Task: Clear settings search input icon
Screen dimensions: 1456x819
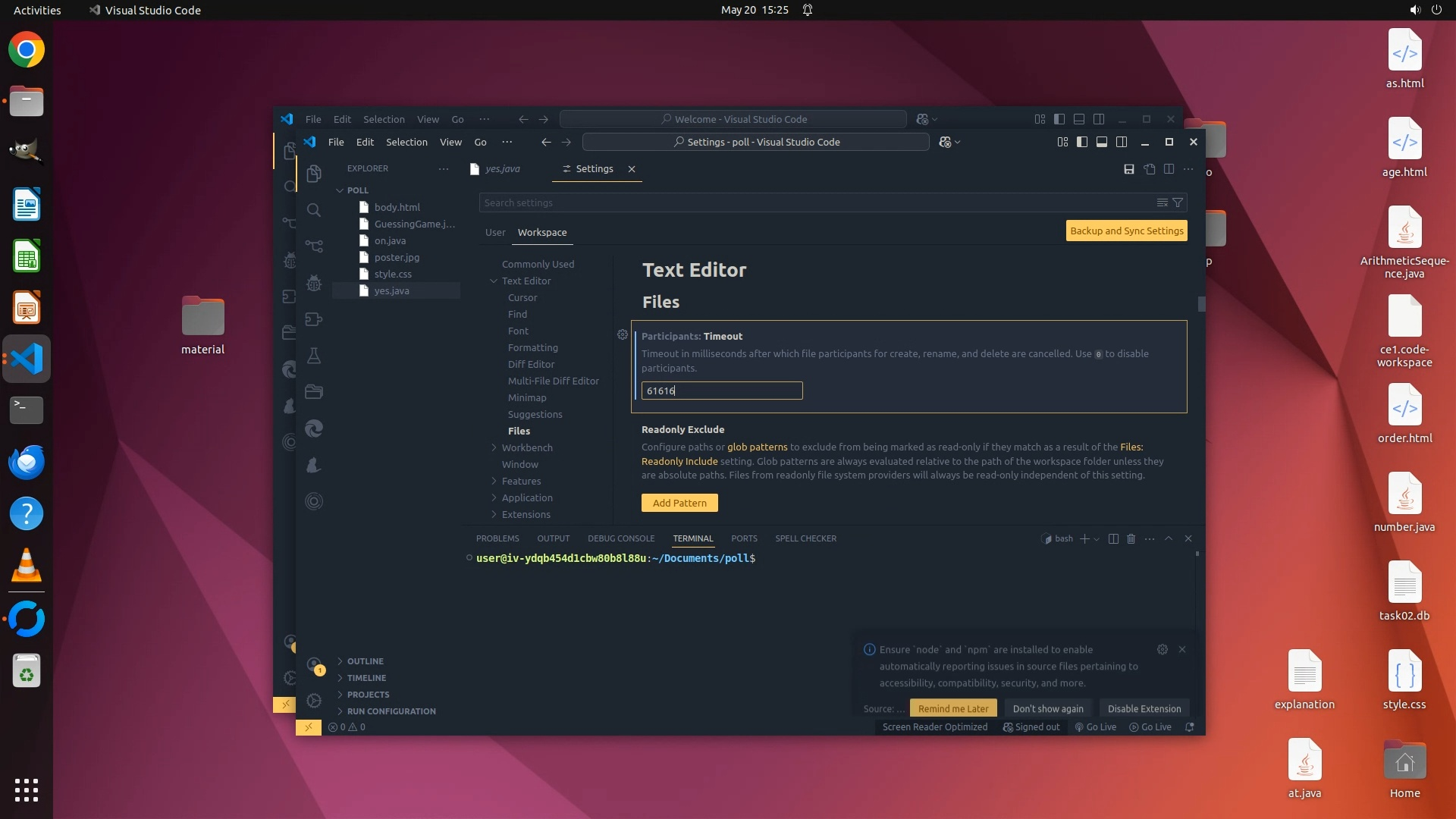Action: 1162,202
